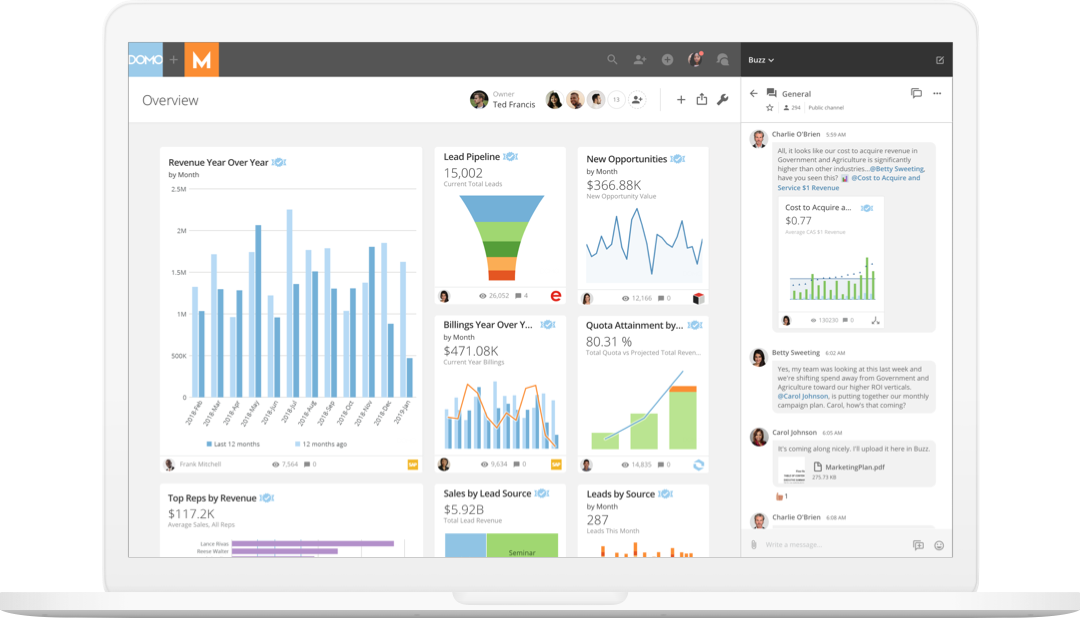Open the user profile avatar menu
This screenshot has height=618, width=1080.
695,60
